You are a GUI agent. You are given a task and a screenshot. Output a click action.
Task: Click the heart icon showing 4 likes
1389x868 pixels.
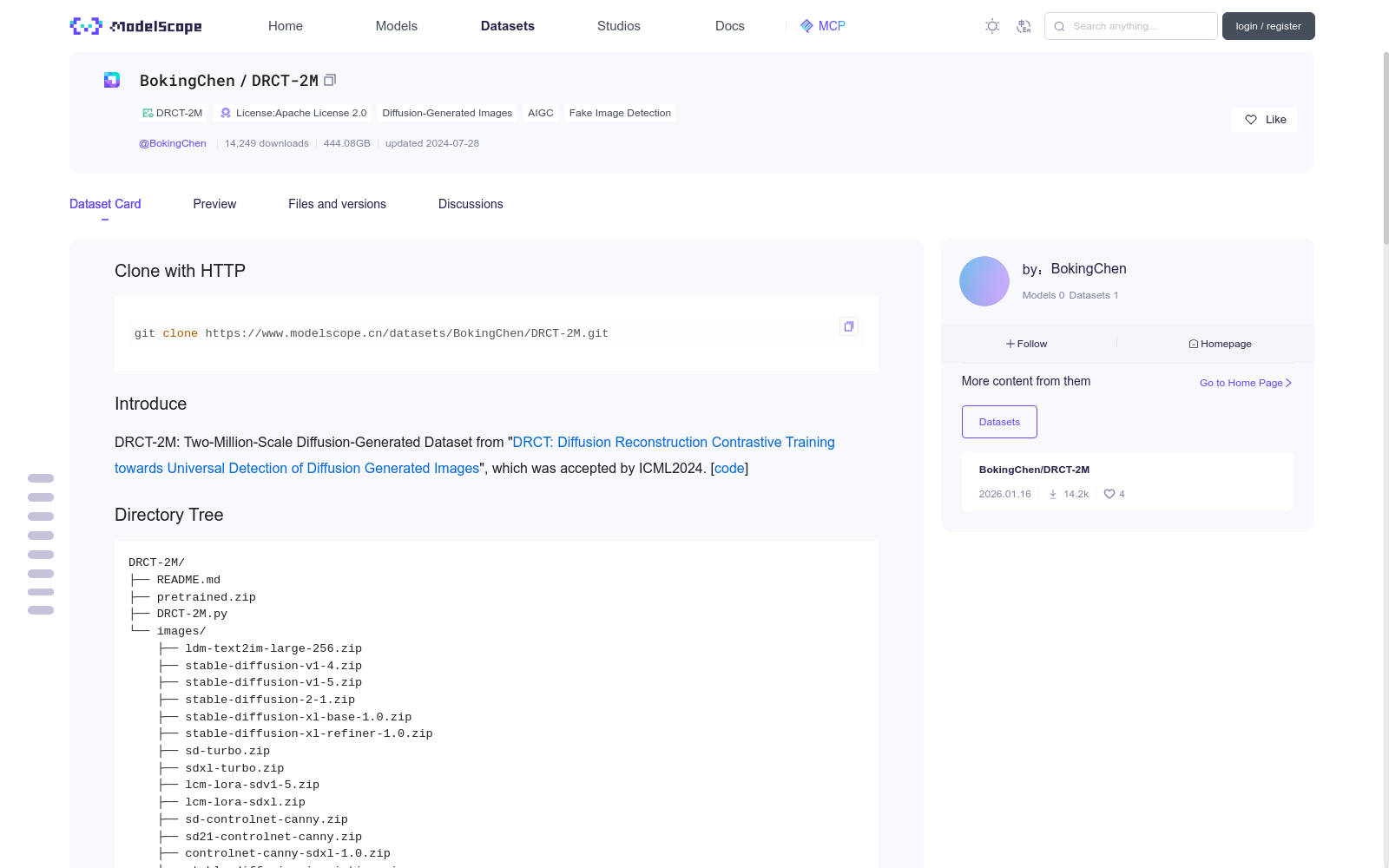(x=1109, y=494)
